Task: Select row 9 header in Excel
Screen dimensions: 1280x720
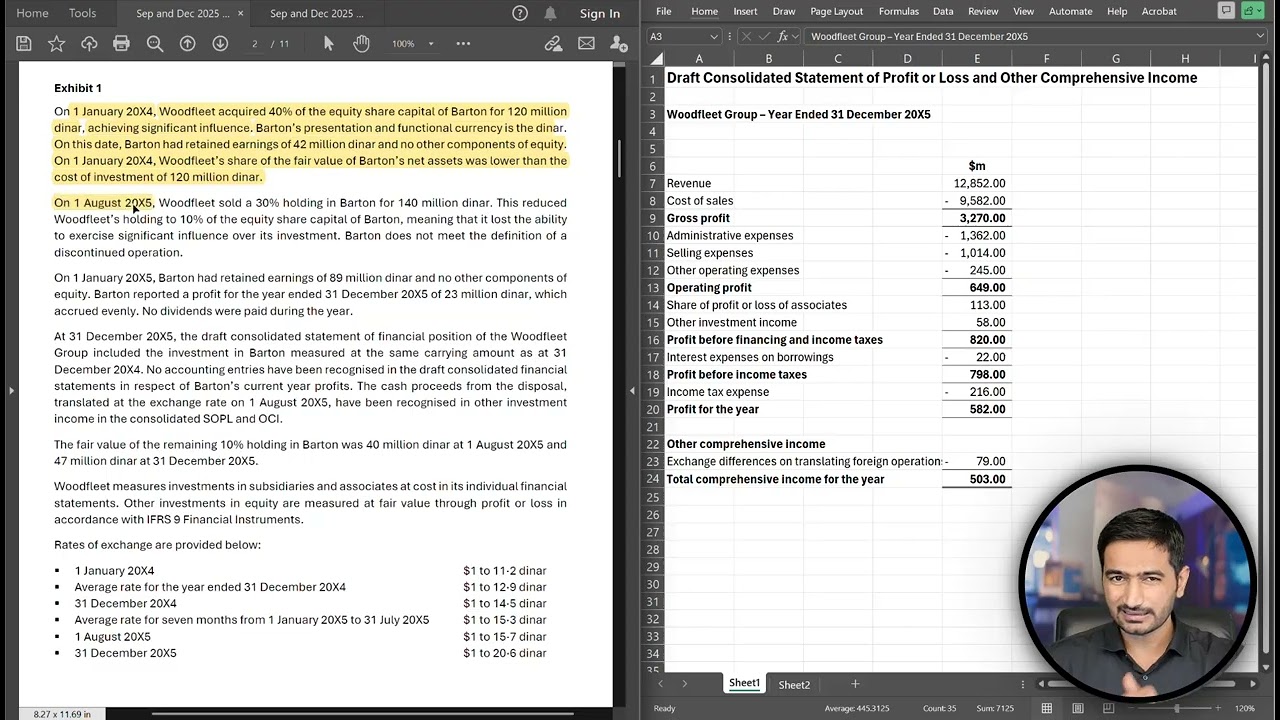Action: 652,218
